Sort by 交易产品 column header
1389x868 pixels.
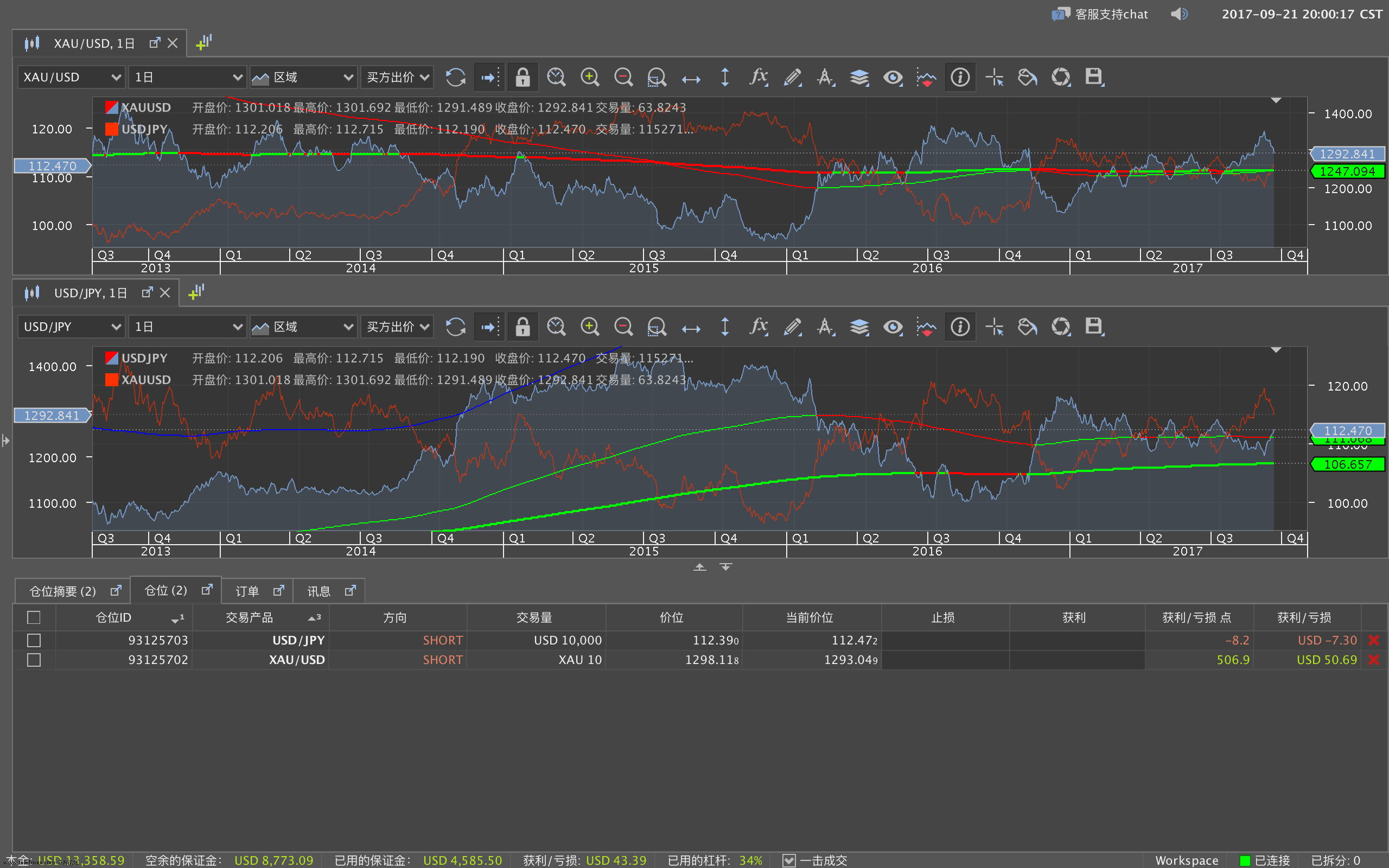pyautogui.click(x=260, y=618)
